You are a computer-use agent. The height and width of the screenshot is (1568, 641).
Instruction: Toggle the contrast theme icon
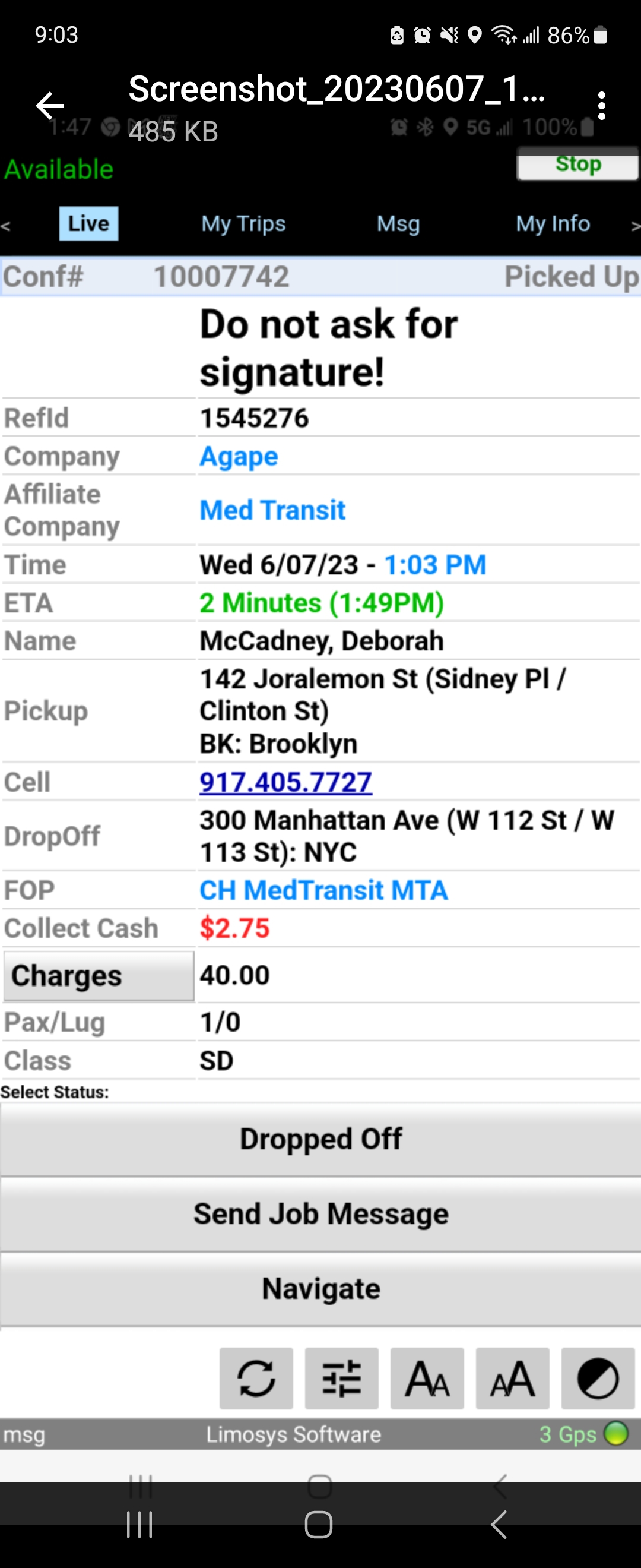click(x=598, y=1378)
